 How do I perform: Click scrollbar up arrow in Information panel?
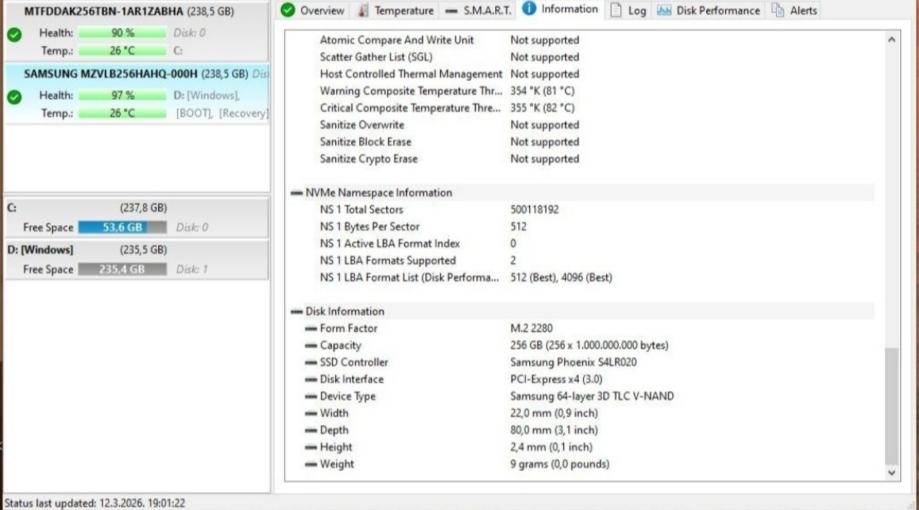[891, 40]
